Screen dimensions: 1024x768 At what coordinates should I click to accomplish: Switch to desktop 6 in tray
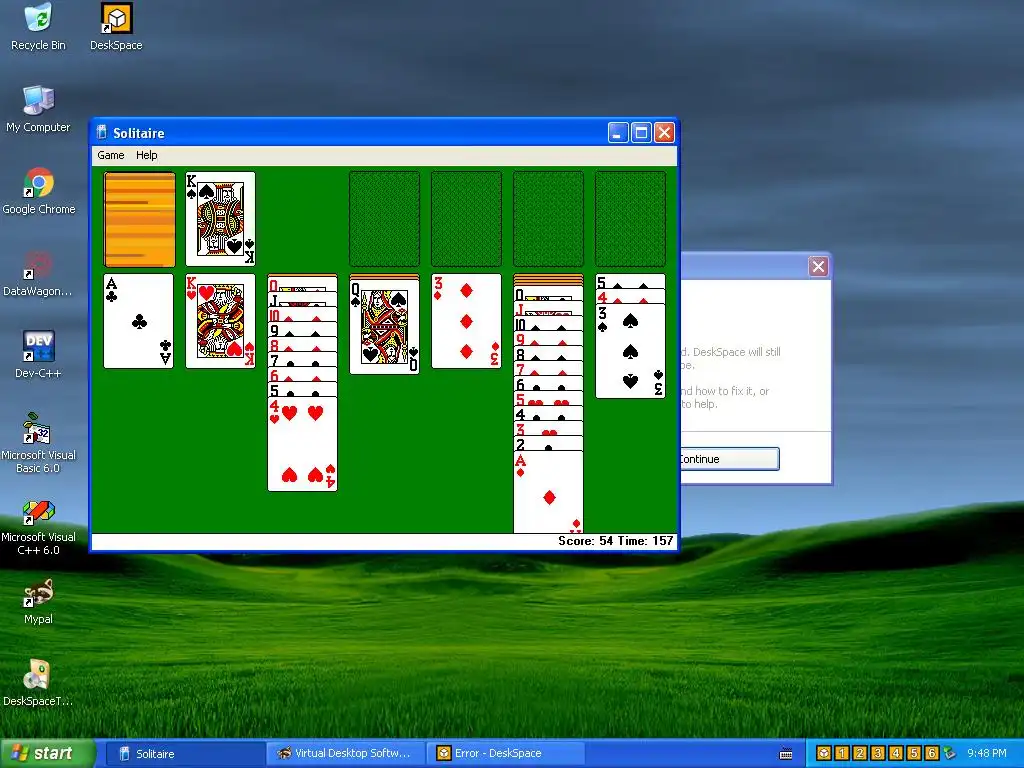click(932, 754)
